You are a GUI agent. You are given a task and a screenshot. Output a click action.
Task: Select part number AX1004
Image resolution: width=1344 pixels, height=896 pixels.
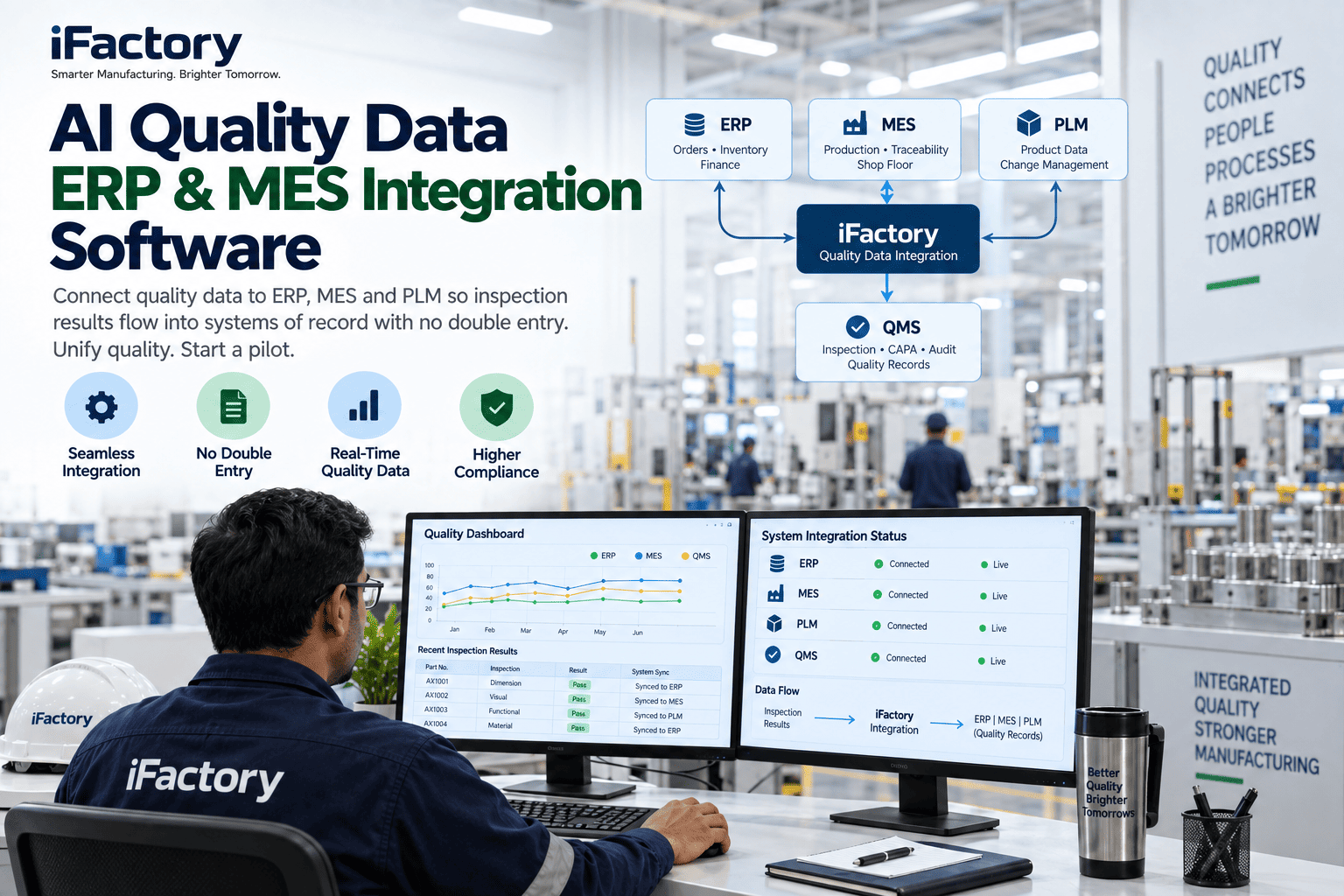[x=435, y=724]
